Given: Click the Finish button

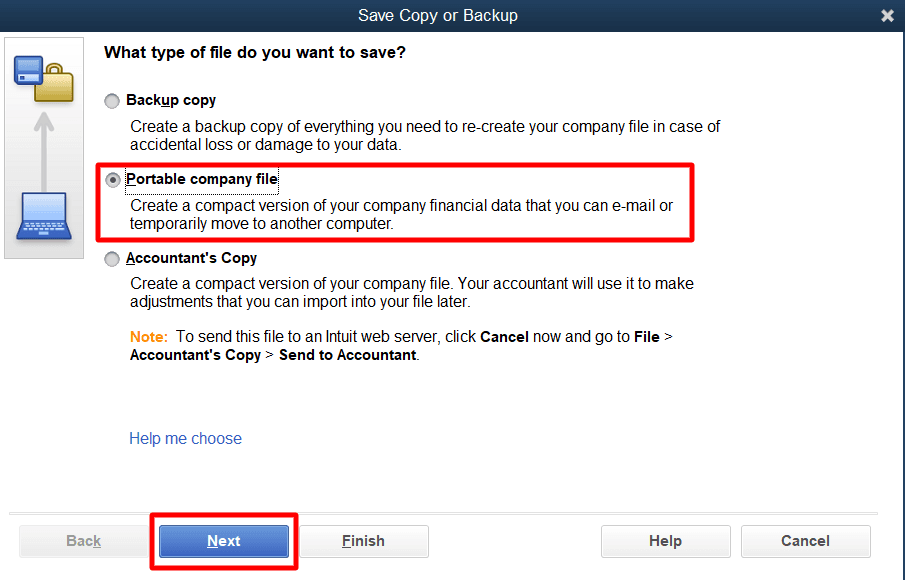Looking at the screenshot, I should click(363, 541).
